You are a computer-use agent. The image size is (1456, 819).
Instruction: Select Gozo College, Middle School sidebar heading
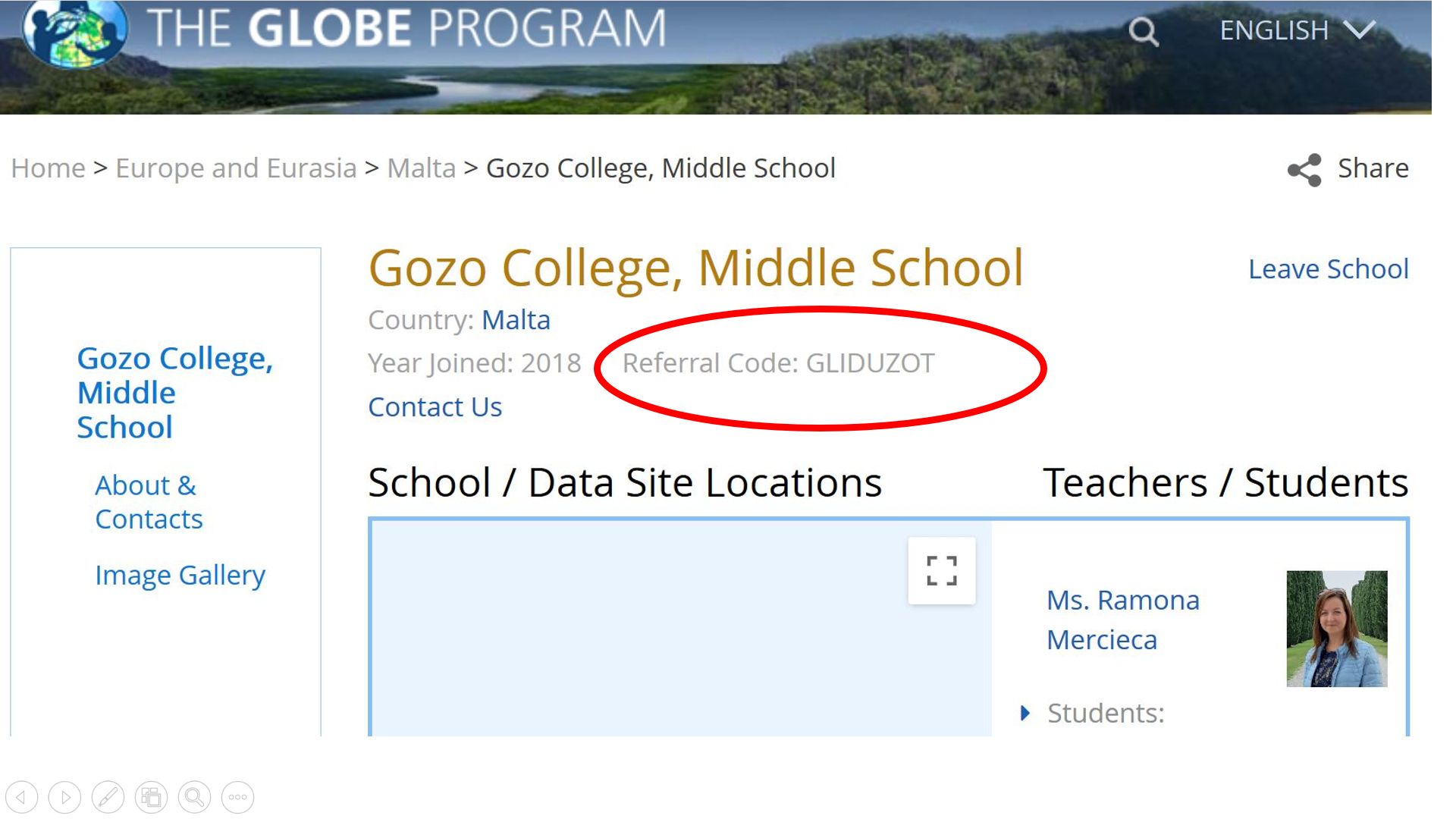point(174,393)
